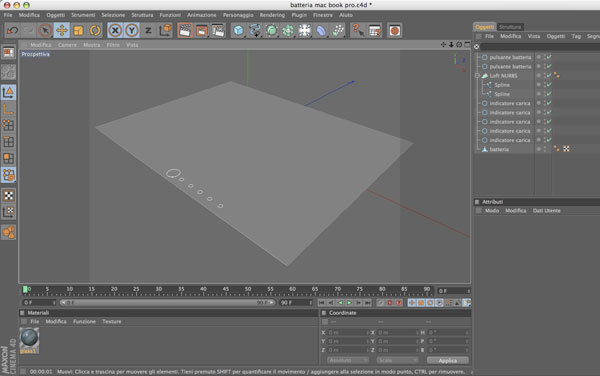Add a Cube primitive object
600x376 pixels.
click(x=238, y=30)
